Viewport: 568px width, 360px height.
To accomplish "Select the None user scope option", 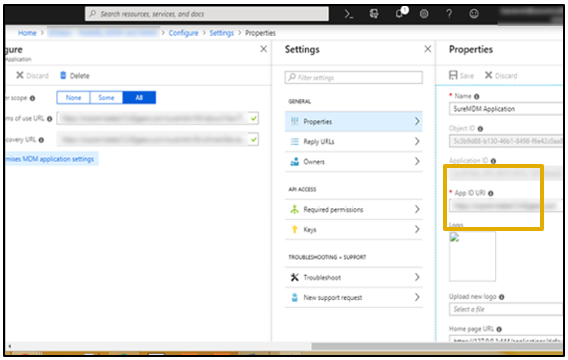I will click(73, 97).
